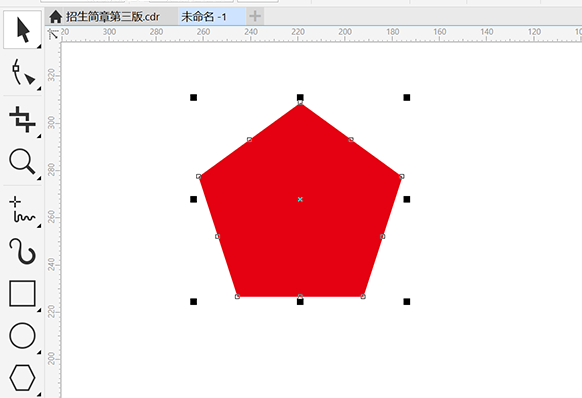Screen dimensions: 582x398
Task: Expand the Crop tool flyout triangle
Action: 39,136
